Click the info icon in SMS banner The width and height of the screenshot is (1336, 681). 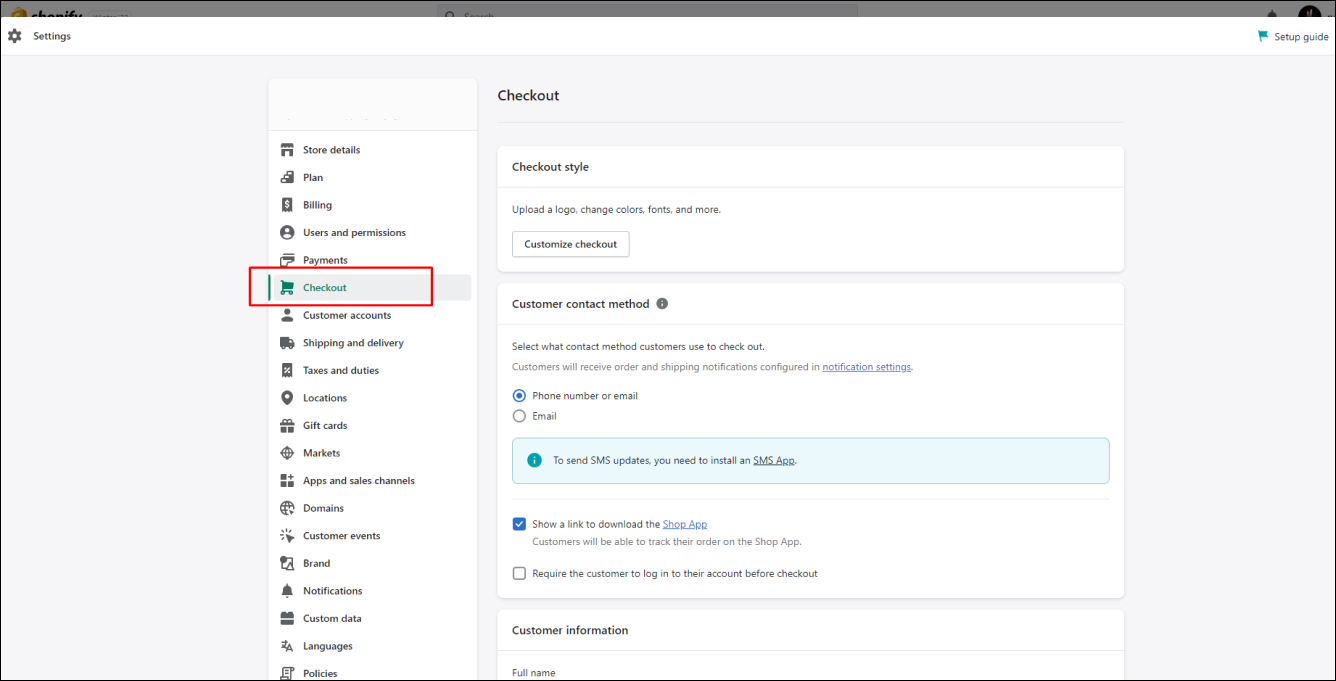pos(534,461)
